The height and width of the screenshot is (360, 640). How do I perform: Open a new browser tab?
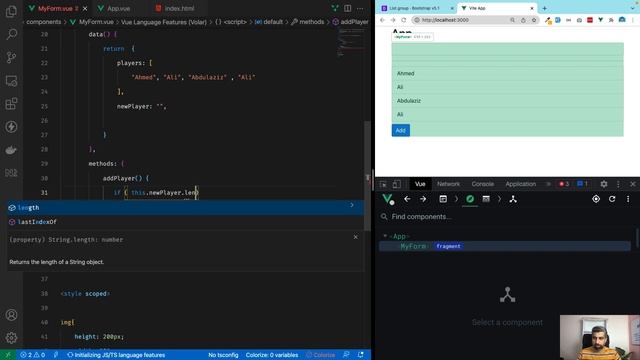coord(544,8)
